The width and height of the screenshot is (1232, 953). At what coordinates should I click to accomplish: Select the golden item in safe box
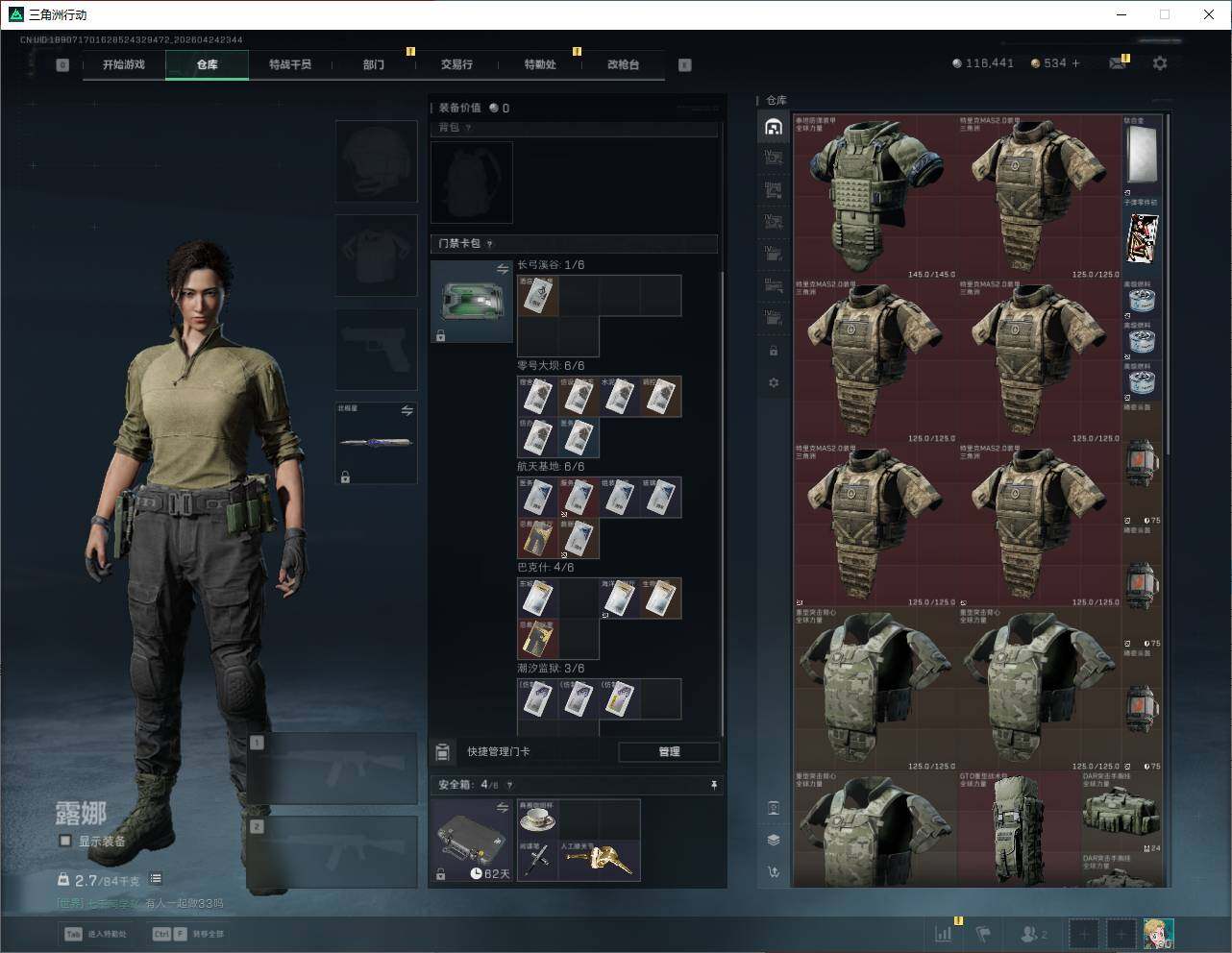click(599, 860)
